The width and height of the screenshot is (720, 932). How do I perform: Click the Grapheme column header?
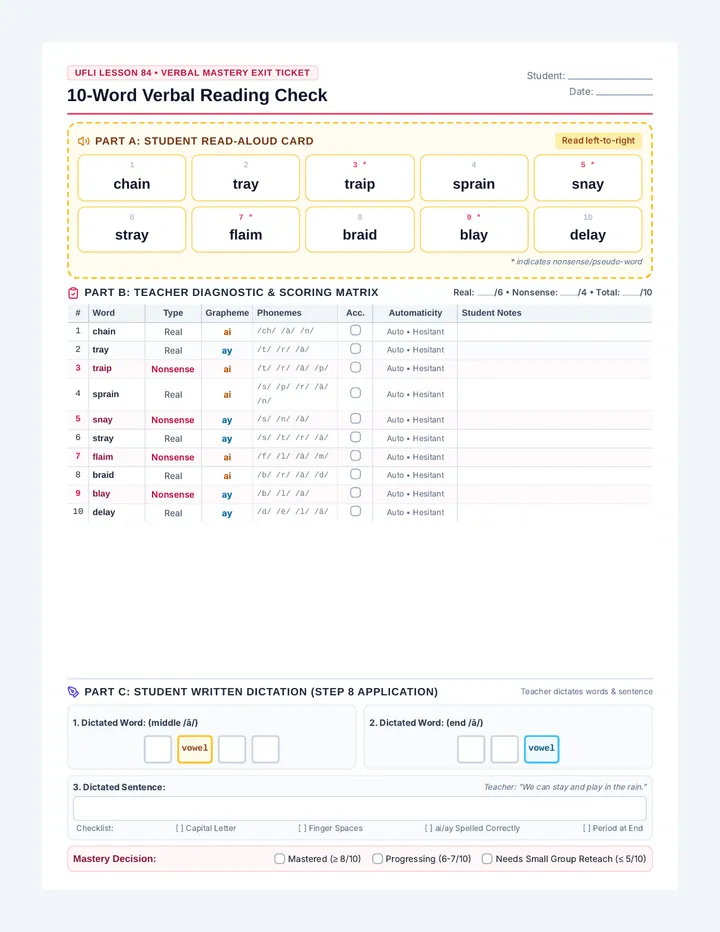[x=227, y=313]
